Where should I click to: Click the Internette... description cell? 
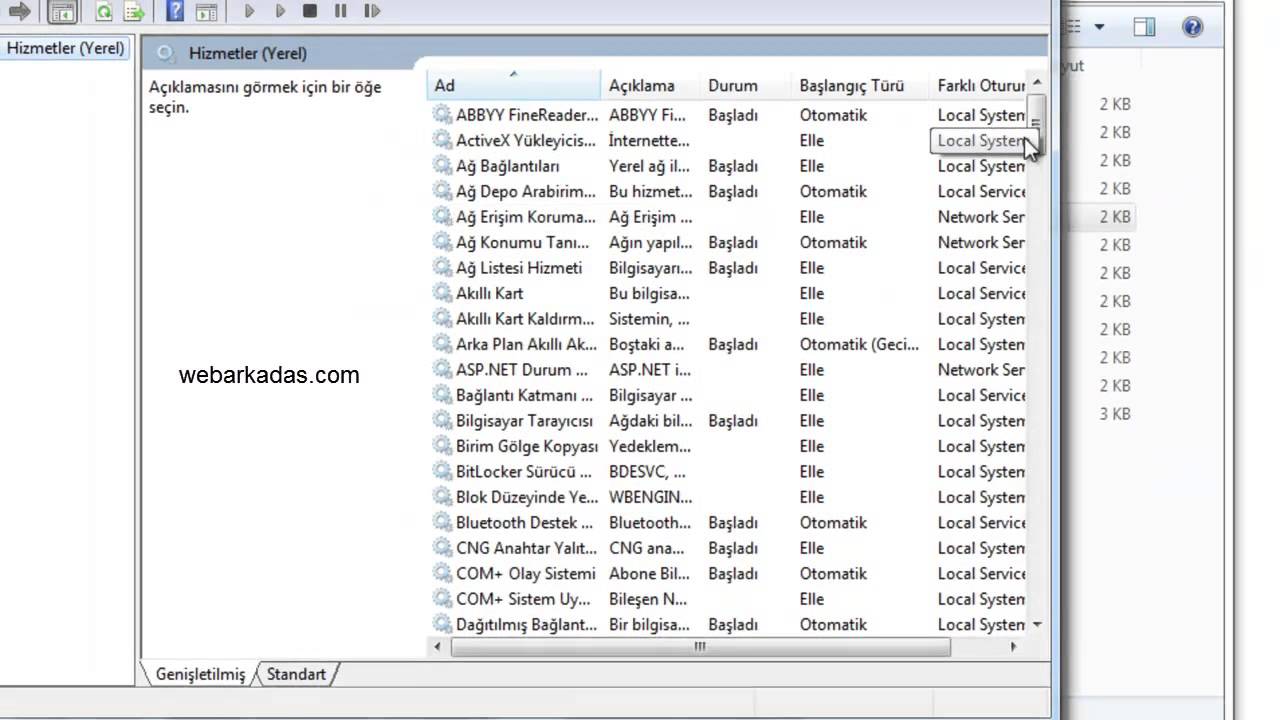(x=649, y=140)
